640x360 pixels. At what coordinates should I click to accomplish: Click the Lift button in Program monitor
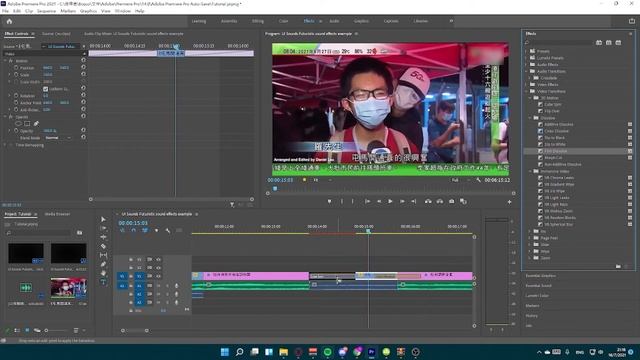[428, 201]
